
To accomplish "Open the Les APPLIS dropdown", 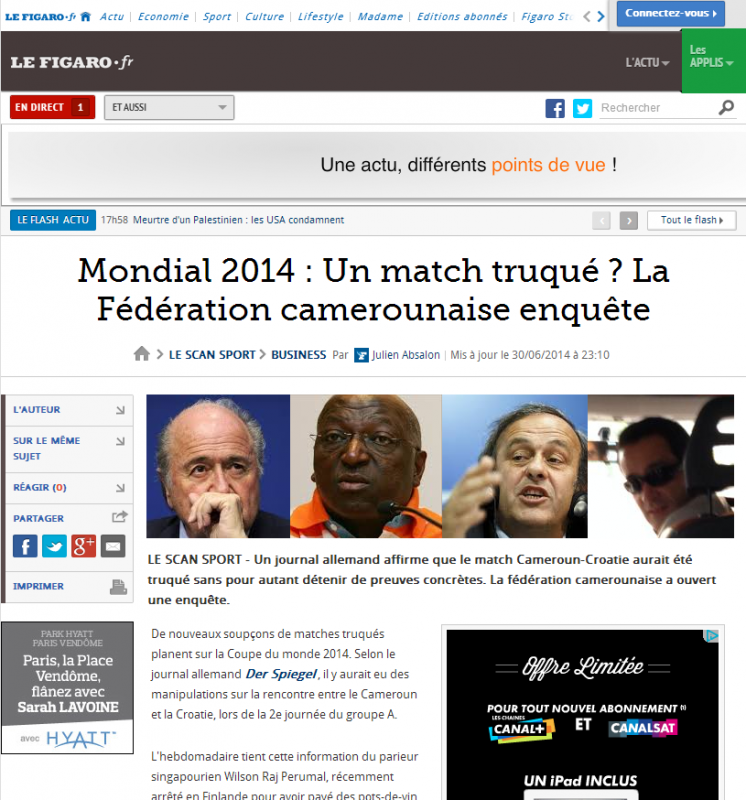I will pyautogui.click(x=713, y=60).
